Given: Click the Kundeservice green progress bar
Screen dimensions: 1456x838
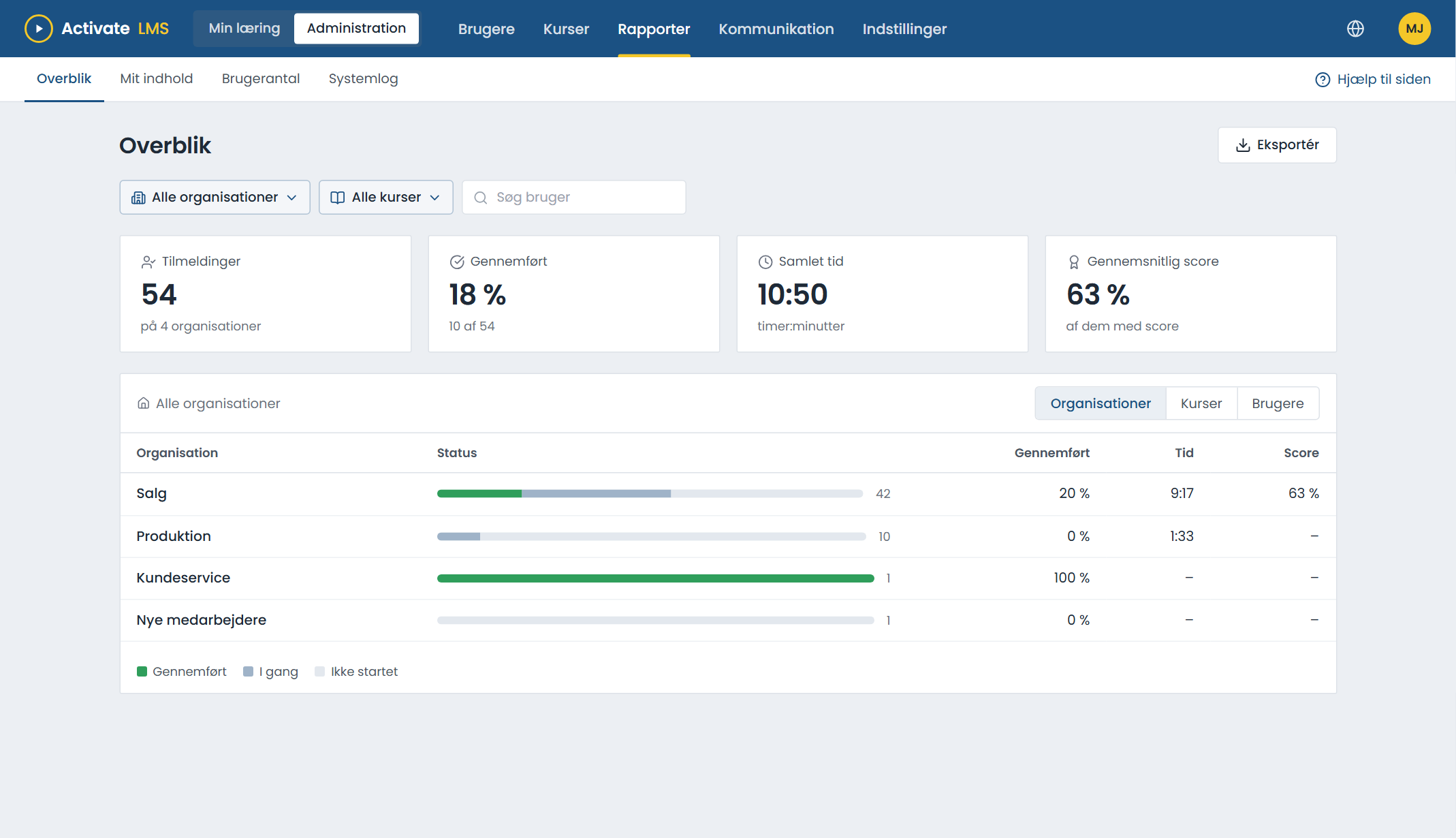Looking at the screenshot, I should pos(656,578).
